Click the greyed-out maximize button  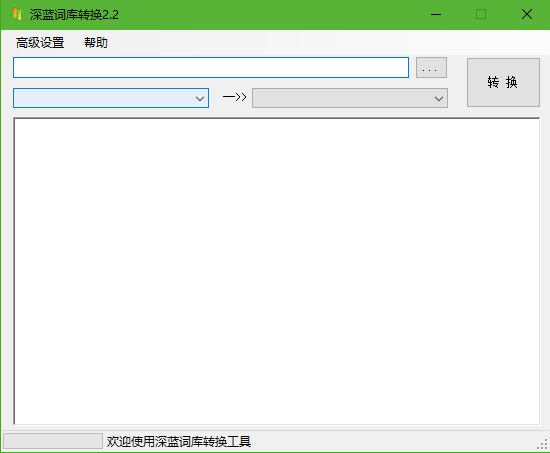(481, 14)
